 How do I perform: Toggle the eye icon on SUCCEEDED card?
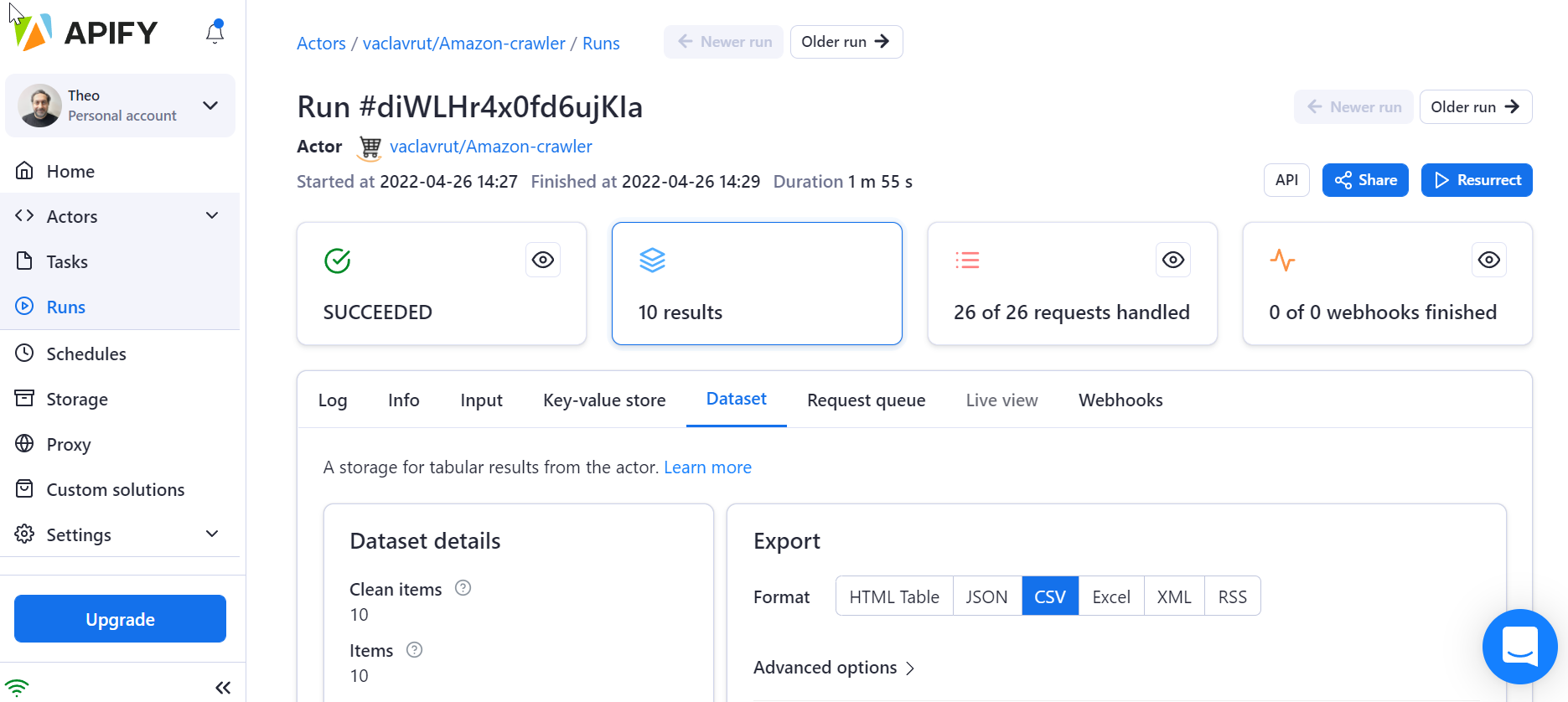point(543,260)
